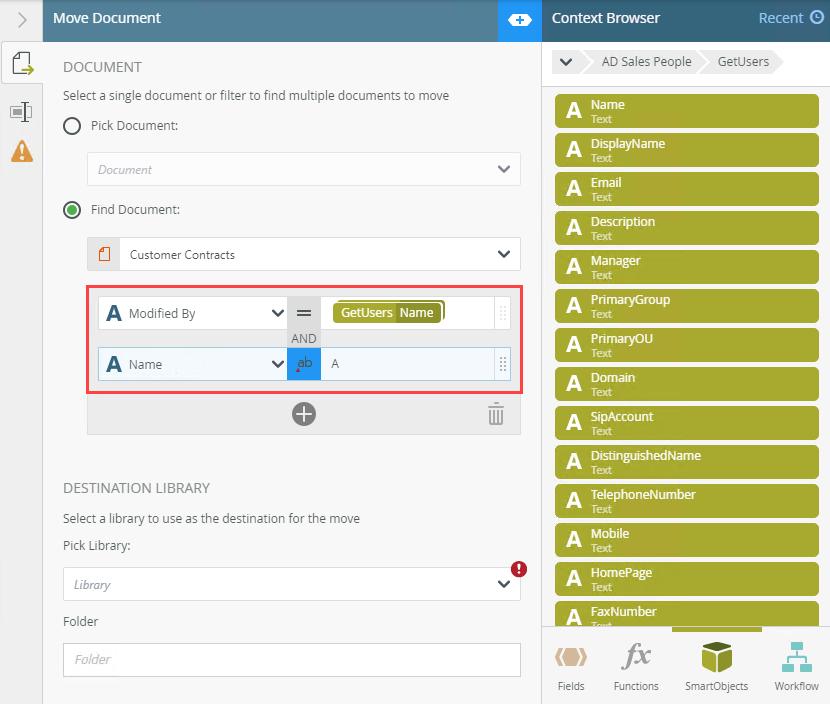Screen dimensions: 830x704
Task: Click the AD Sales People breadcrumb
Action: tap(646, 62)
